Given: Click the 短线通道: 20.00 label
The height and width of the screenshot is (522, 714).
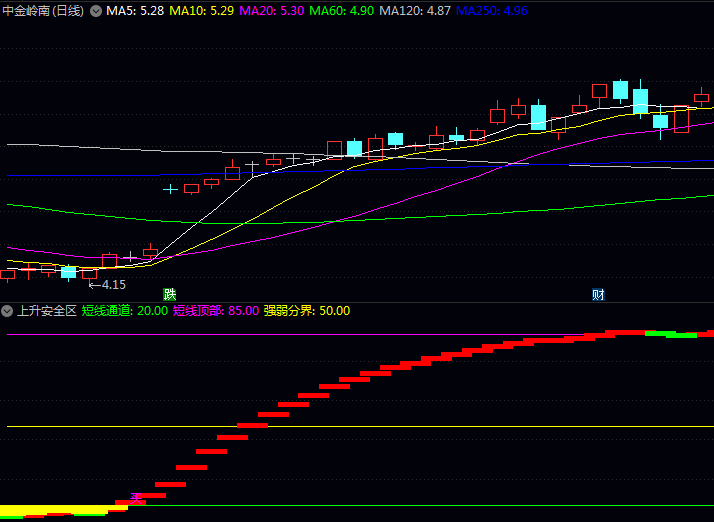Looking at the screenshot, I should tap(125, 311).
